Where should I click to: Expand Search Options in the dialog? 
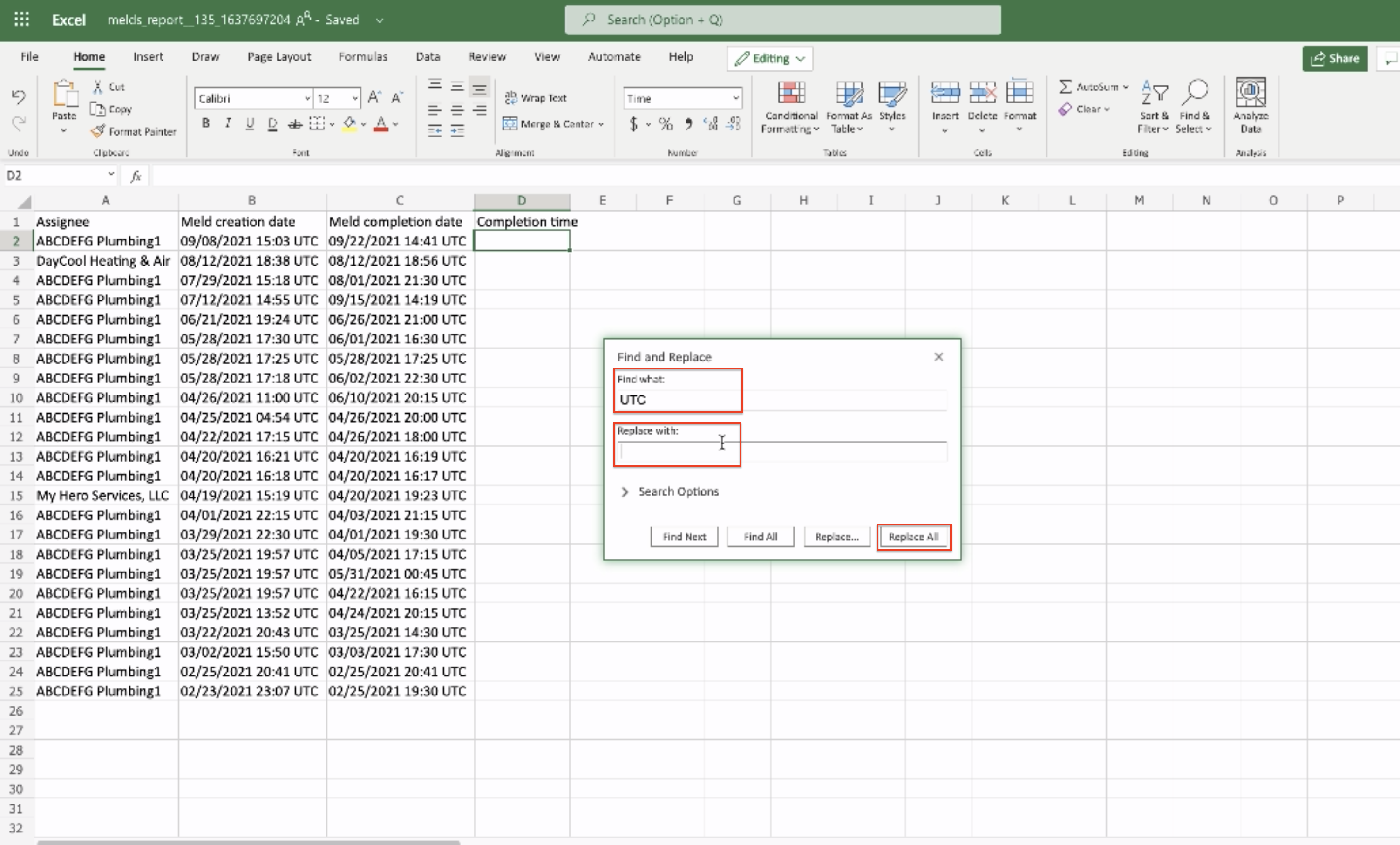[625, 491]
